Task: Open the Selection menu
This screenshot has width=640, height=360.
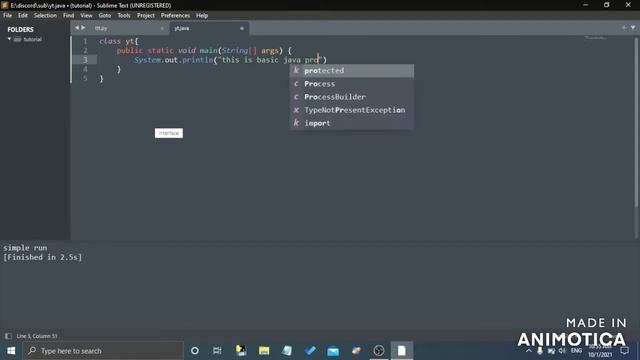Action: [x=45, y=16]
